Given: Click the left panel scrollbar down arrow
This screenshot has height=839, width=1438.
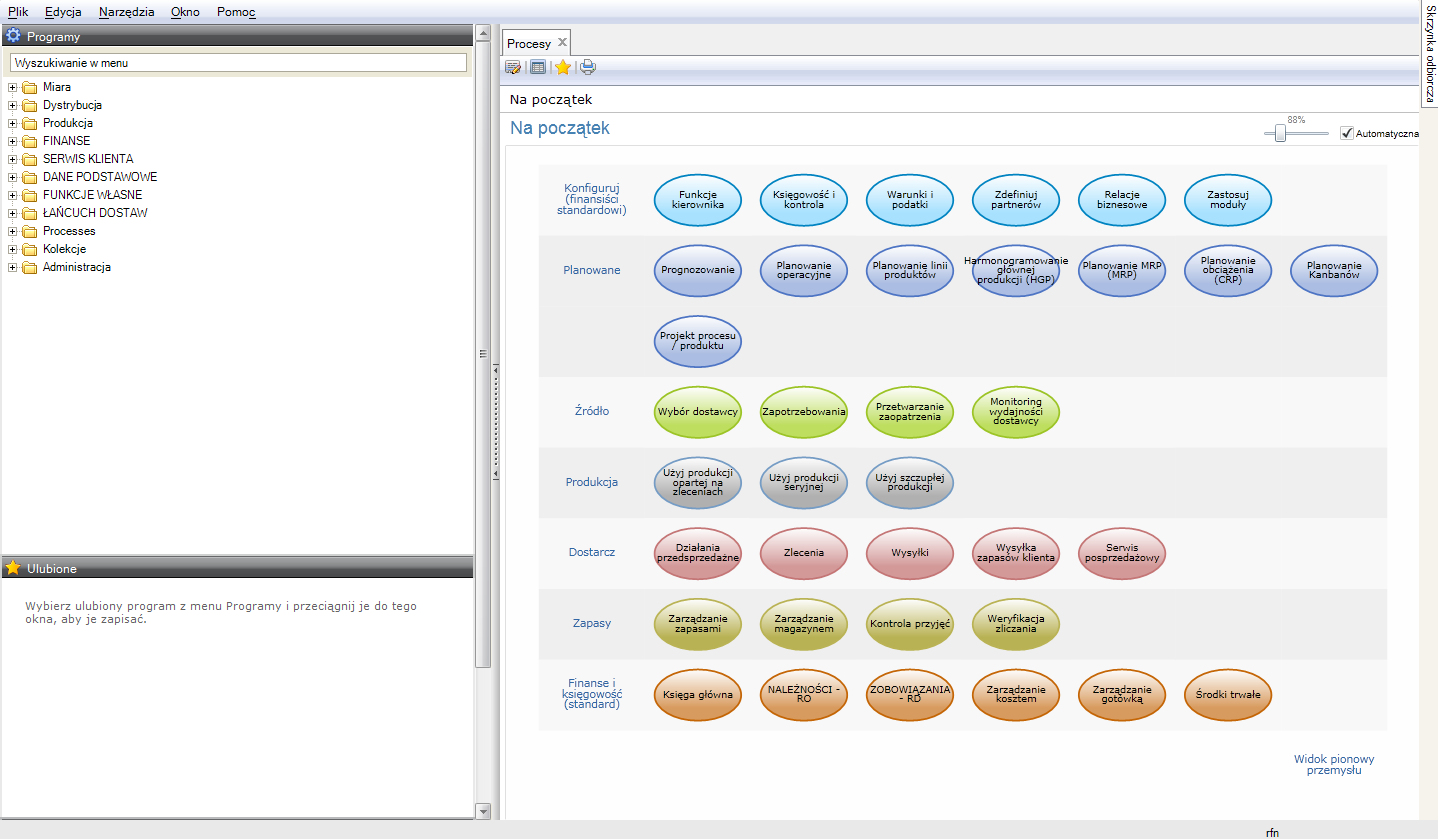Looking at the screenshot, I should coord(483,811).
